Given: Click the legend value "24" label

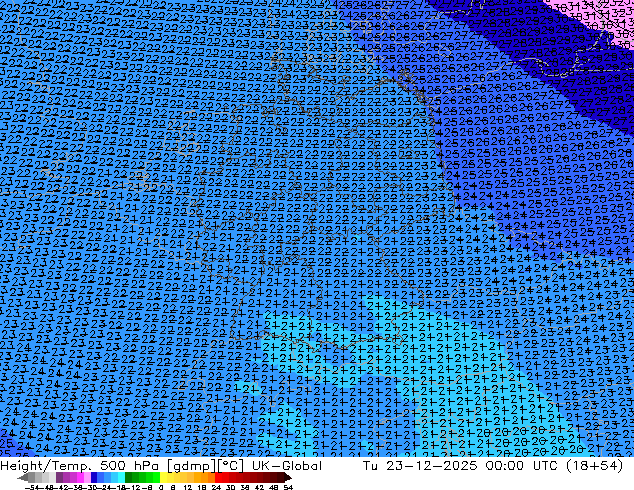Looking at the screenshot, I should (216, 487).
